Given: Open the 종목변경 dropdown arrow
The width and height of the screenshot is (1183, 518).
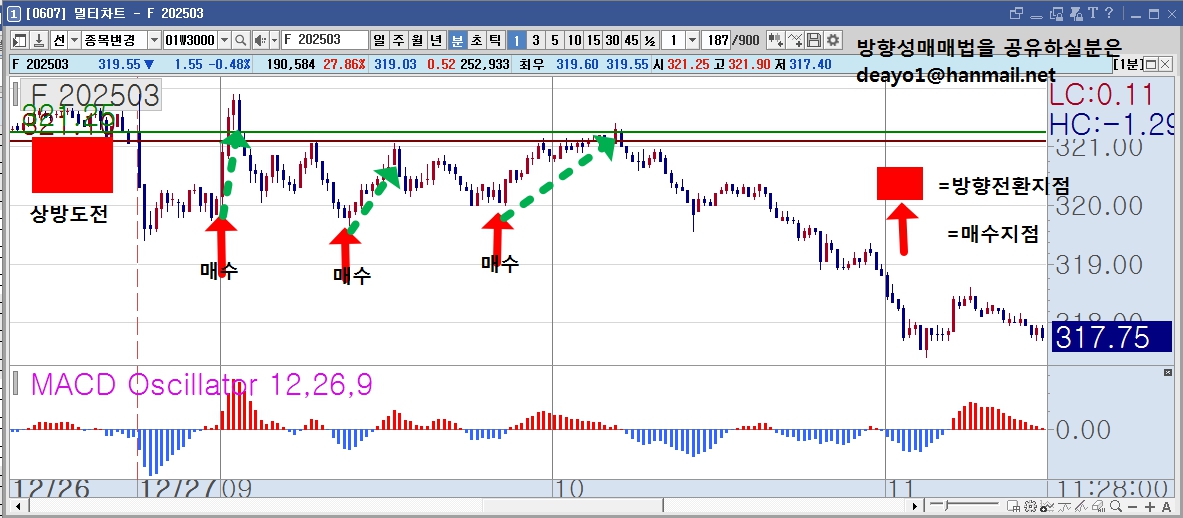Looking at the screenshot, I should click(154, 40).
